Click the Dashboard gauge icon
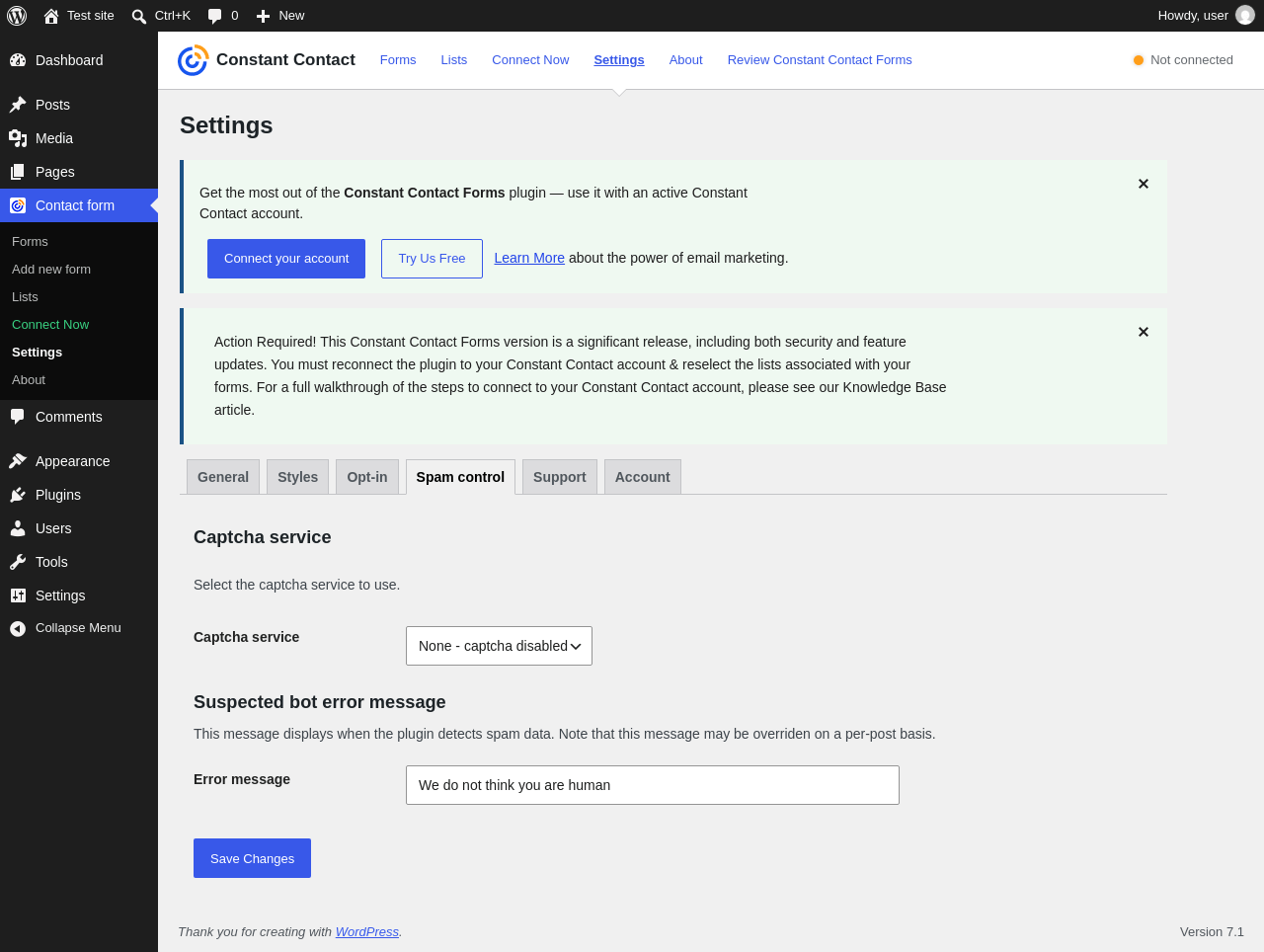The width and height of the screenshot is (1264, 952). [18, 60]
